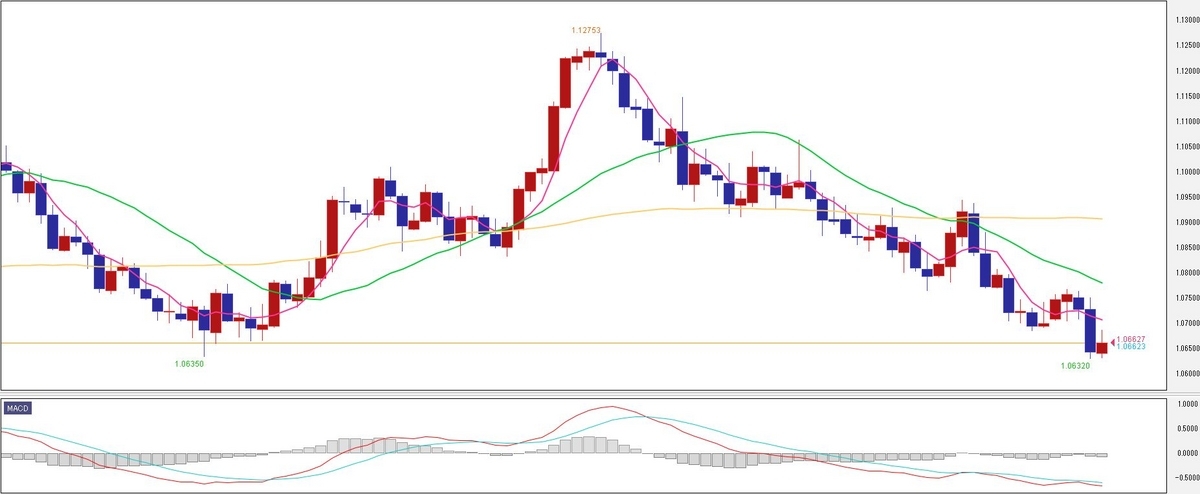Viewport: 1200px width, 494px height.
Task: Click the 1.13000 price axis label
Action: tap(1187, 20)
